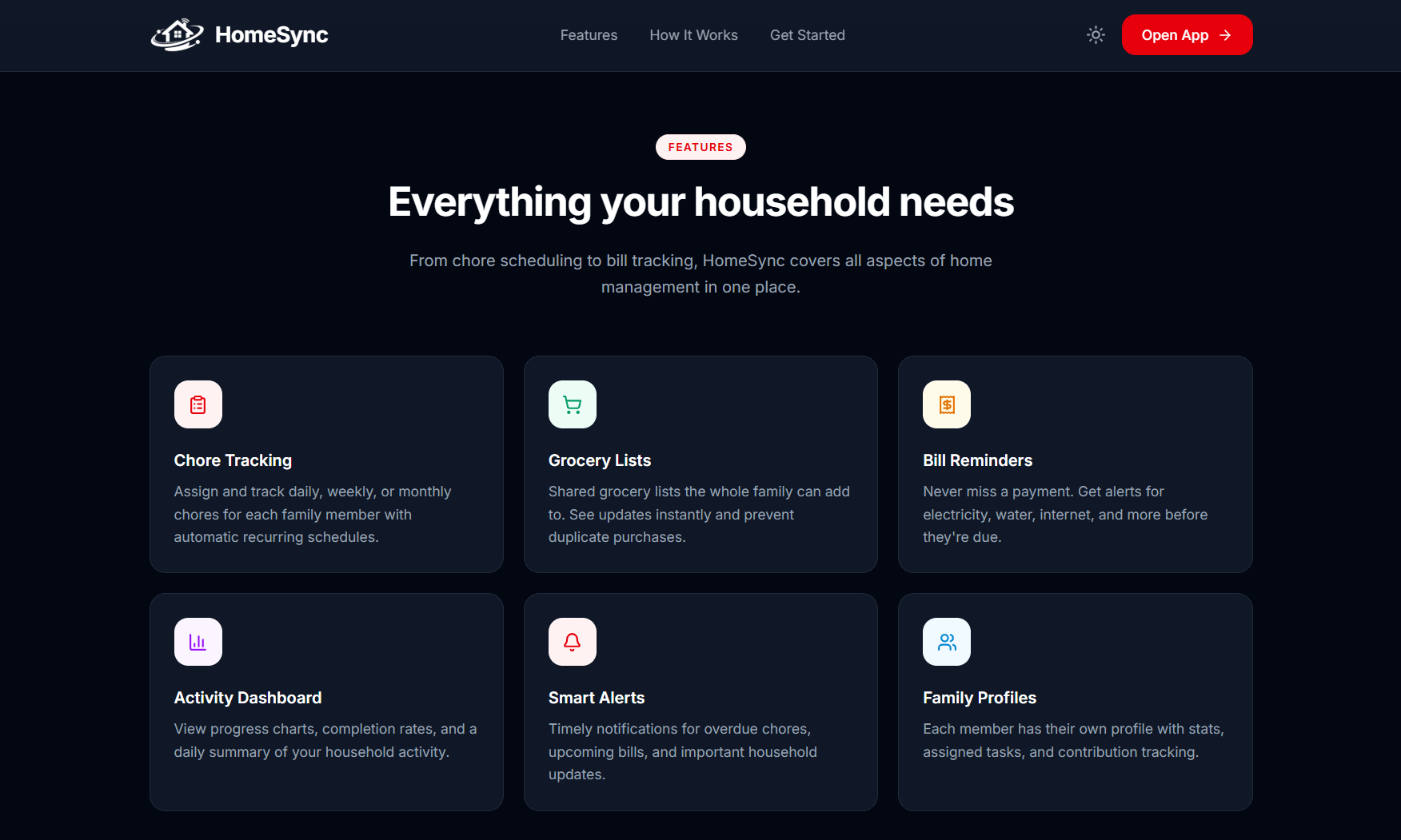Open the Features navigation item

[x=589, y=35]
